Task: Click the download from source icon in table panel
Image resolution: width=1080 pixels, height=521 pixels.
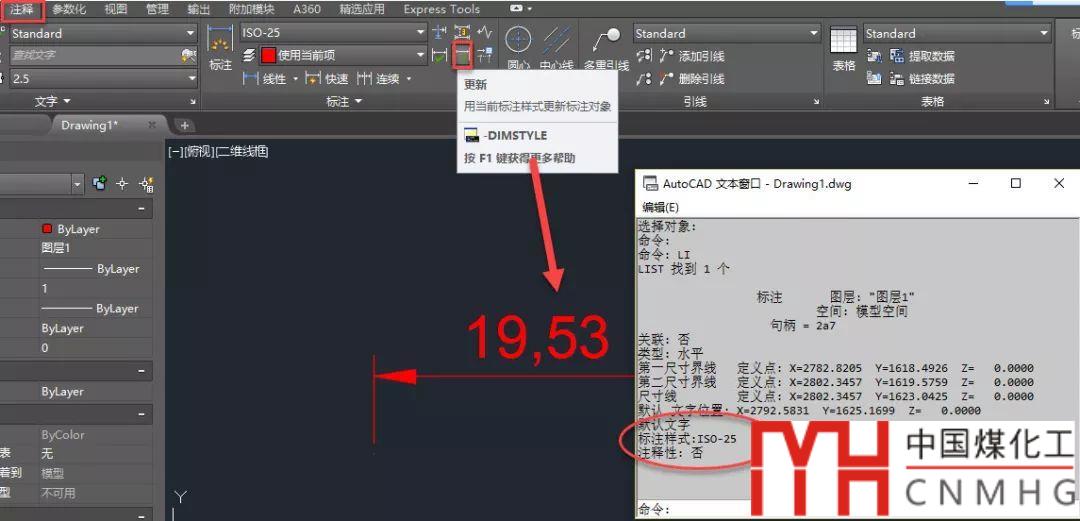Action: point(874,57)
